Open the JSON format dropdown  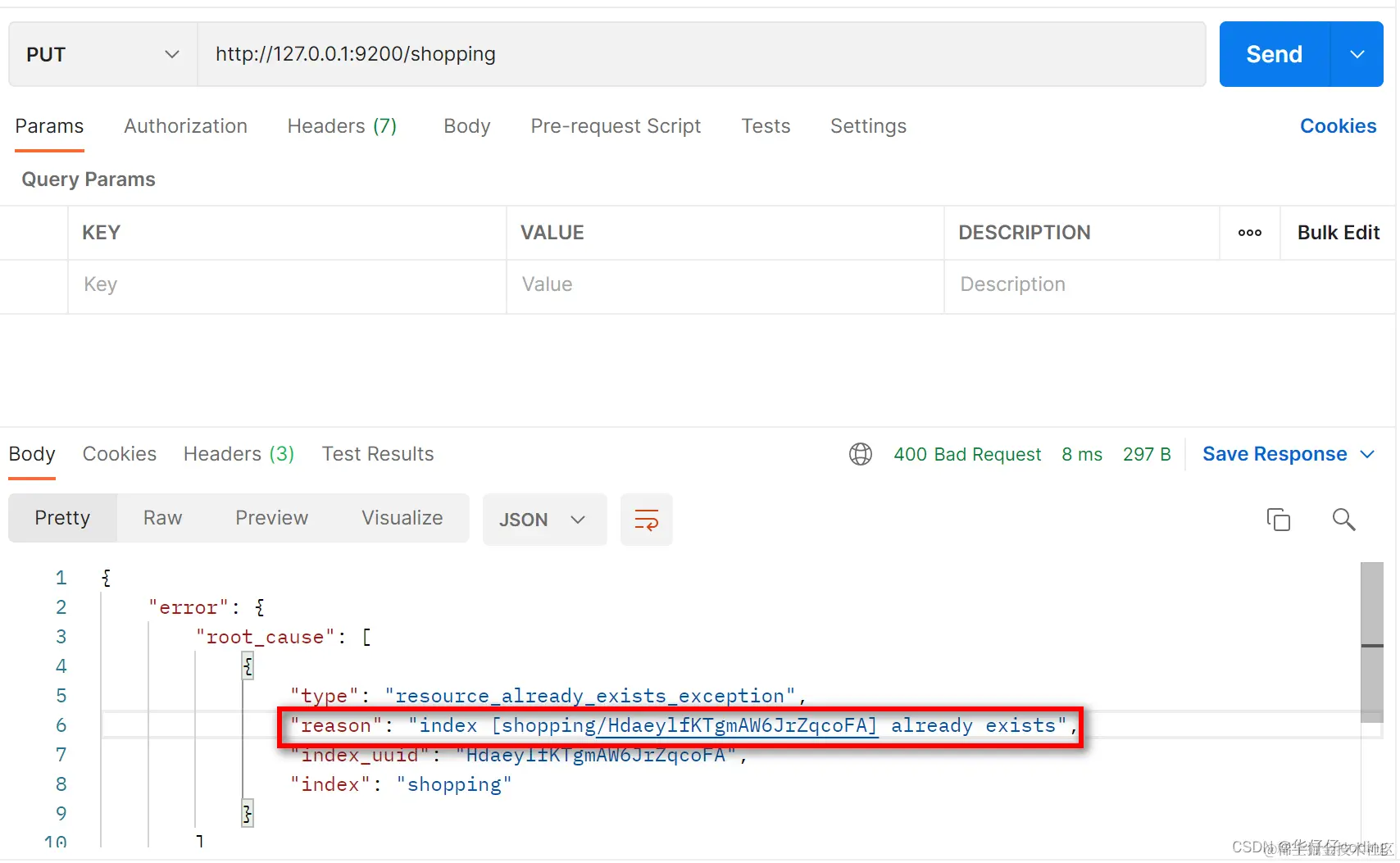[x=544, y=520]
